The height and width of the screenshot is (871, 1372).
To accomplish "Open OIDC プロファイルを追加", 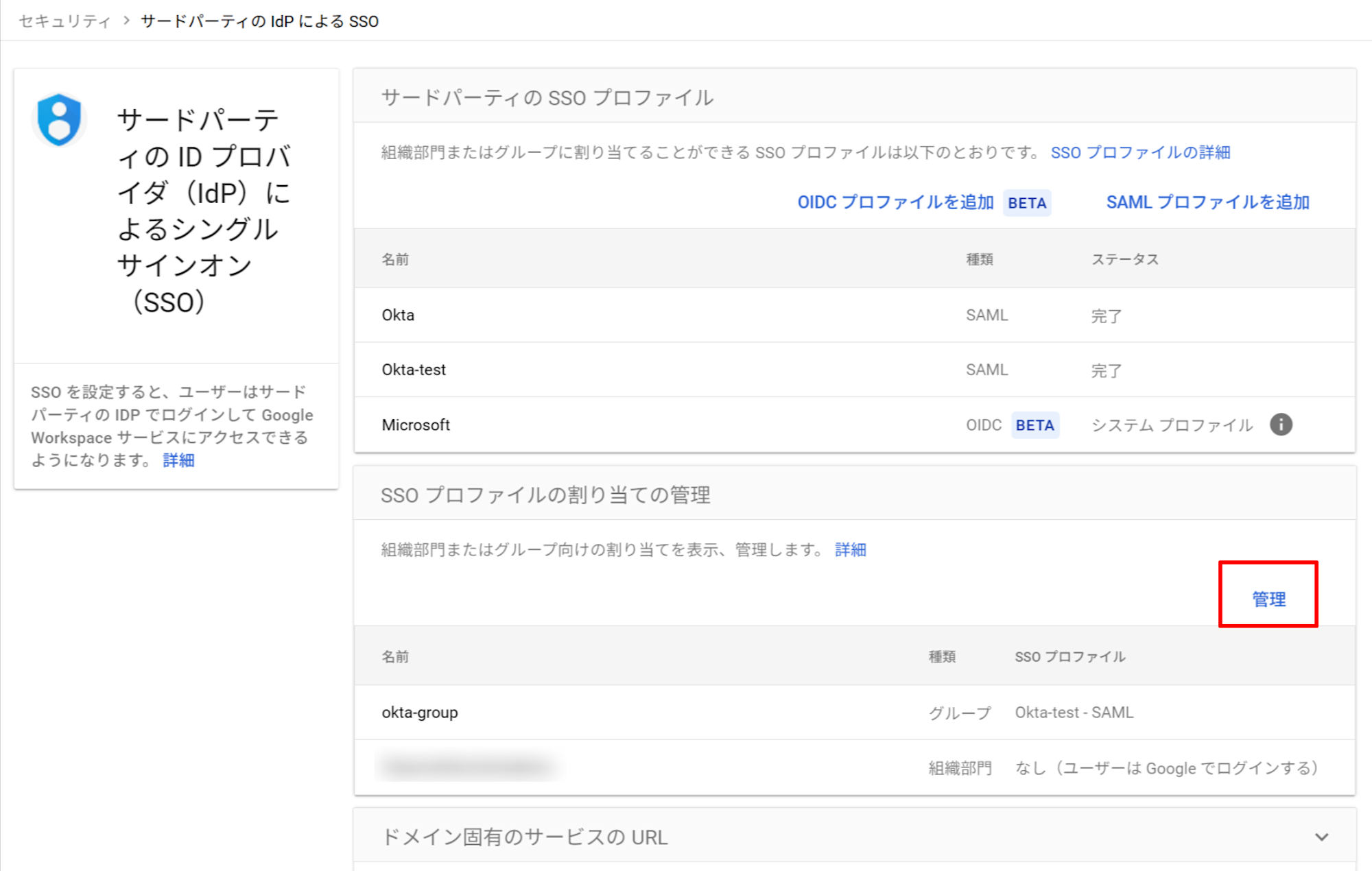I will coord(895,202).
